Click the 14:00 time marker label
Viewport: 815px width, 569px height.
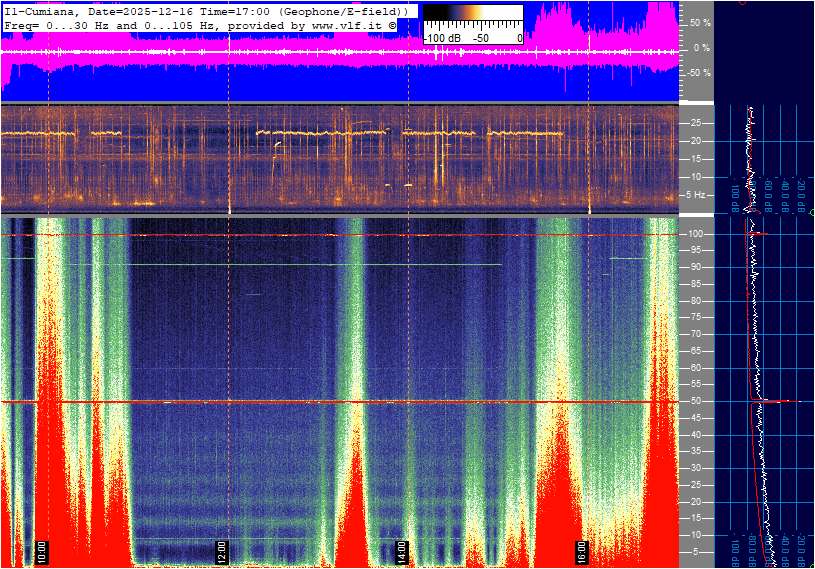point(402,551)
